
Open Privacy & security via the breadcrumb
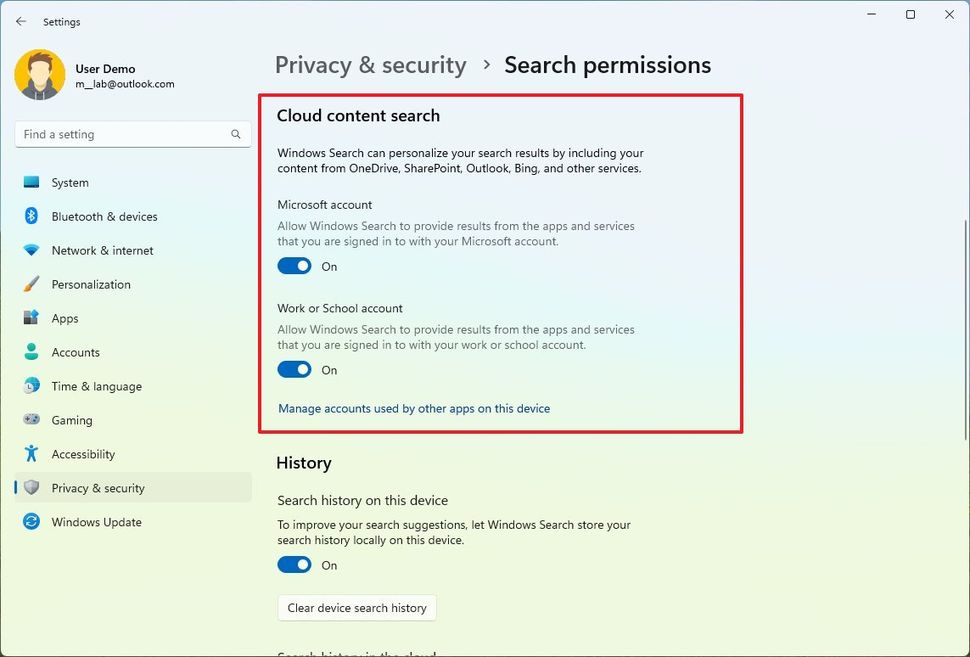coord(370,64)
